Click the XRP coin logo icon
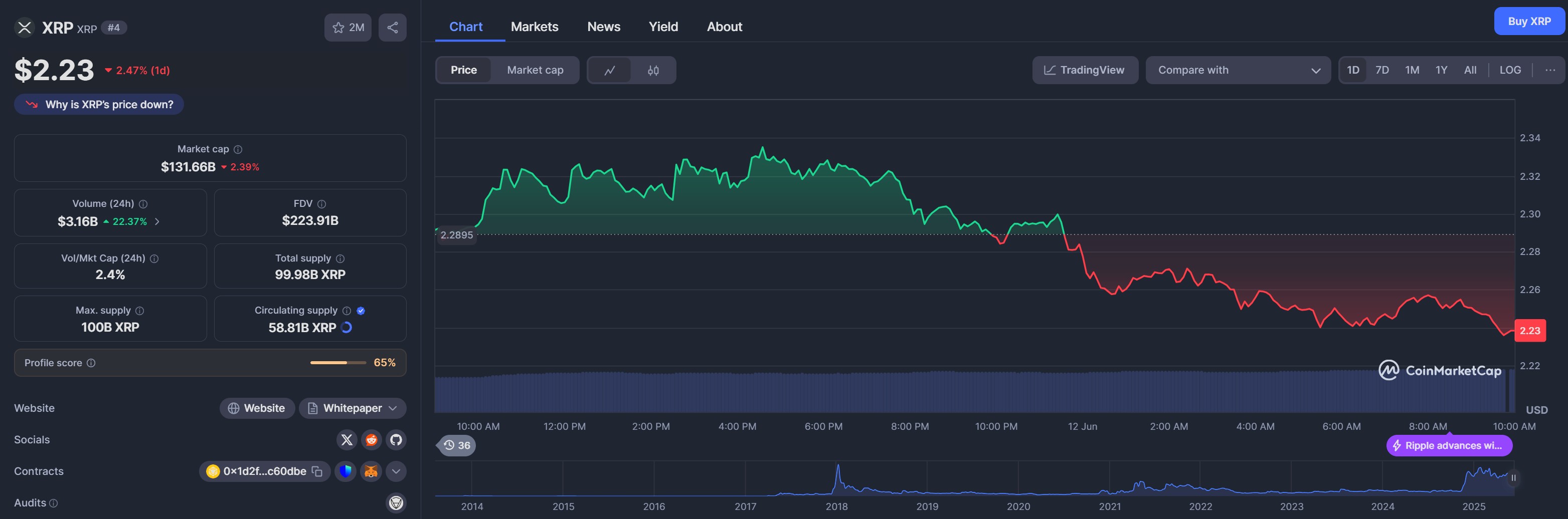The width and height of the screenshot is (1568, 519). (x=25, y=28)
